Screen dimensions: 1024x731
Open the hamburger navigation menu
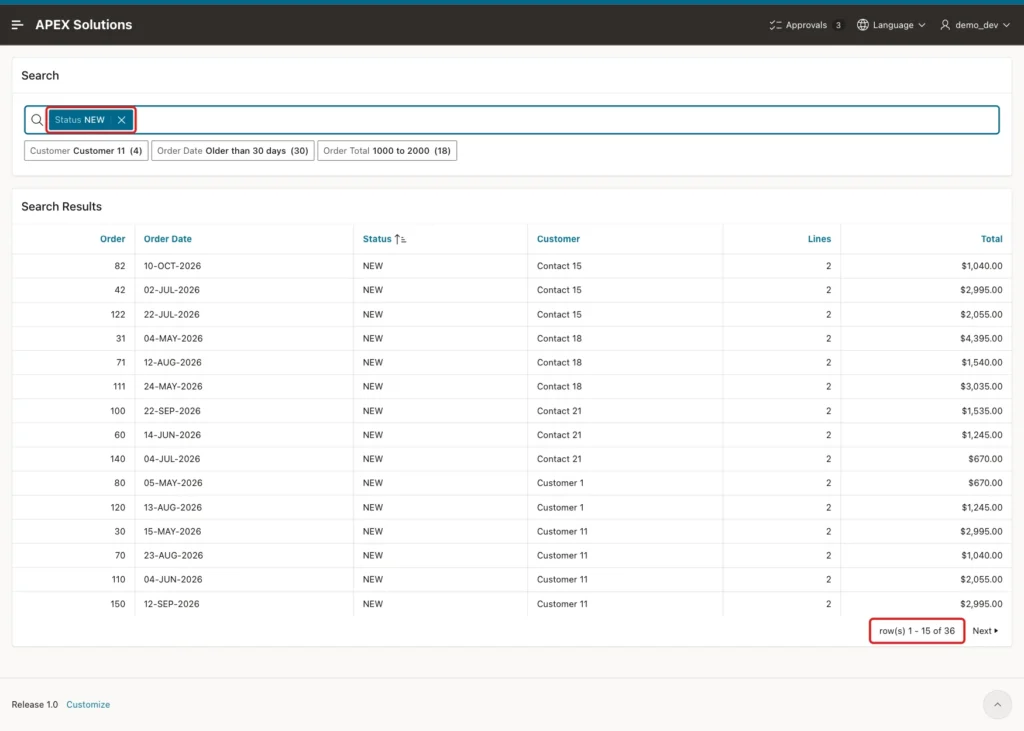pos(18,25)
